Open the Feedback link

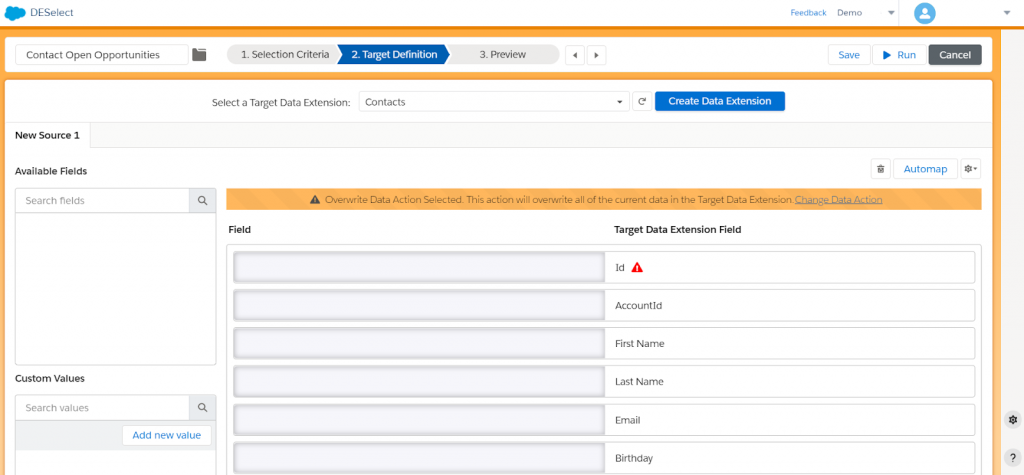pyautogui.click(x=808, y=13)
